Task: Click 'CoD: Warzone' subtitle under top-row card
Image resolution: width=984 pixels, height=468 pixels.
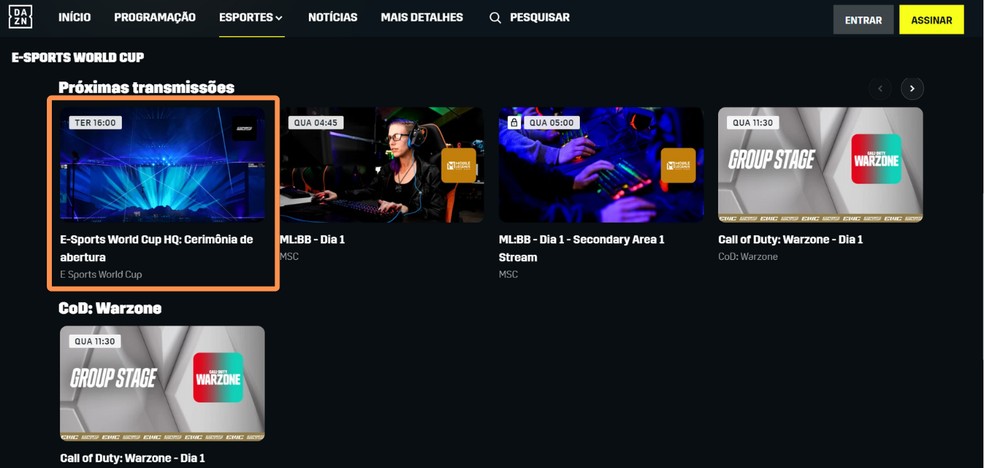Action: pyautogui.click(x=748, y=257)
